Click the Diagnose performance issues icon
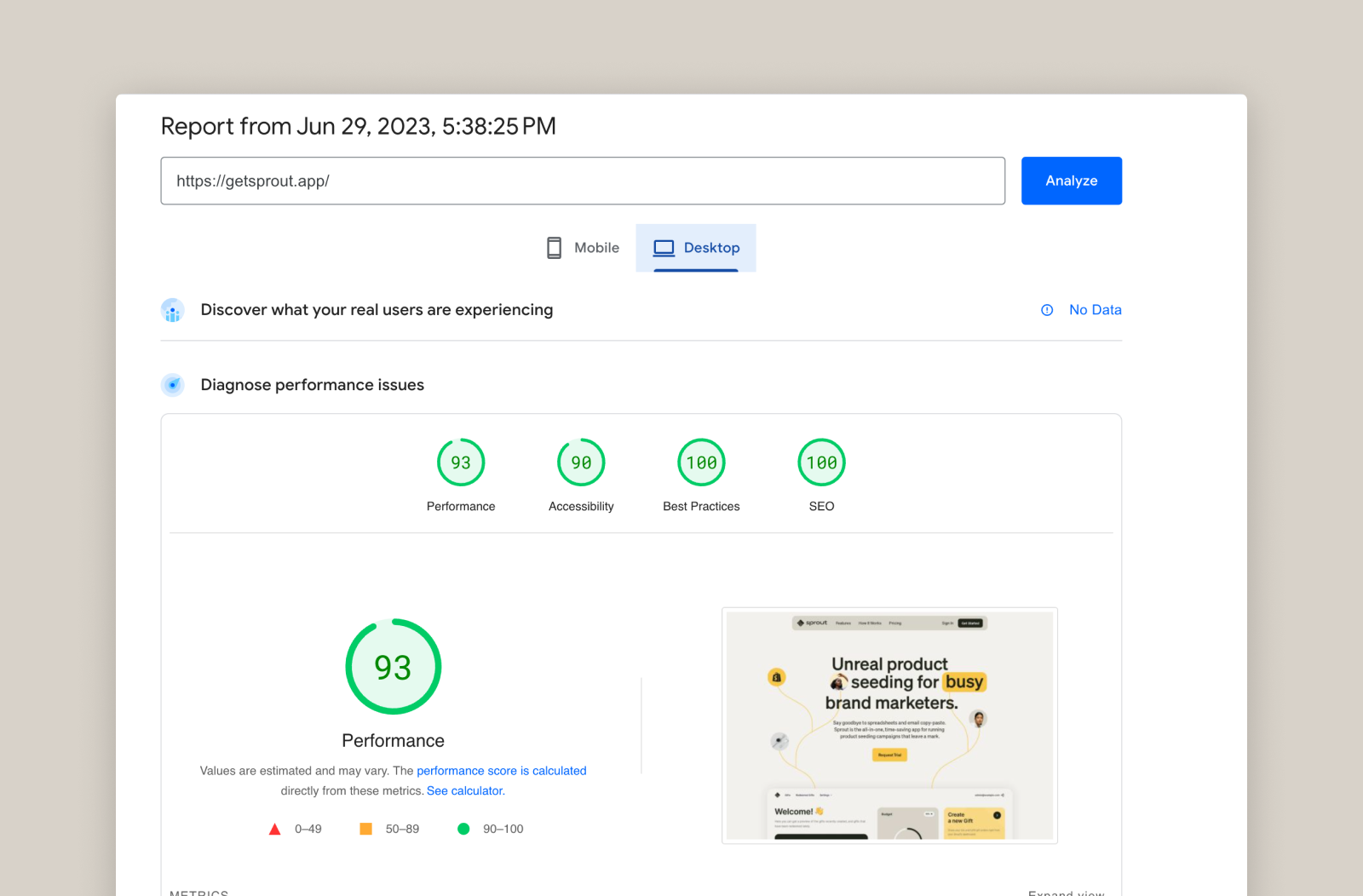The height and width of the screenshot is (896, 1363). click(x=173, y=385)
